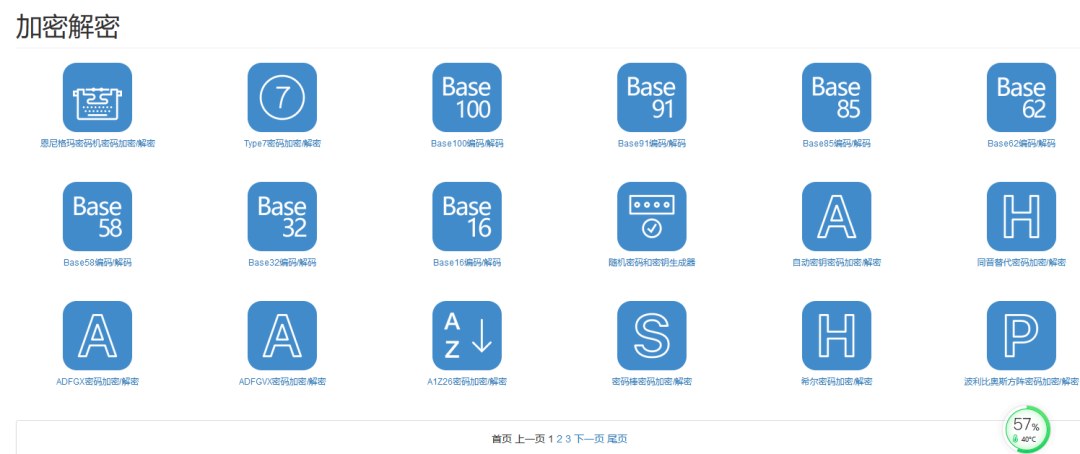The image size is (1080, 454).
Task: Go to pagination page 3
Action: (x=568, y=439)
